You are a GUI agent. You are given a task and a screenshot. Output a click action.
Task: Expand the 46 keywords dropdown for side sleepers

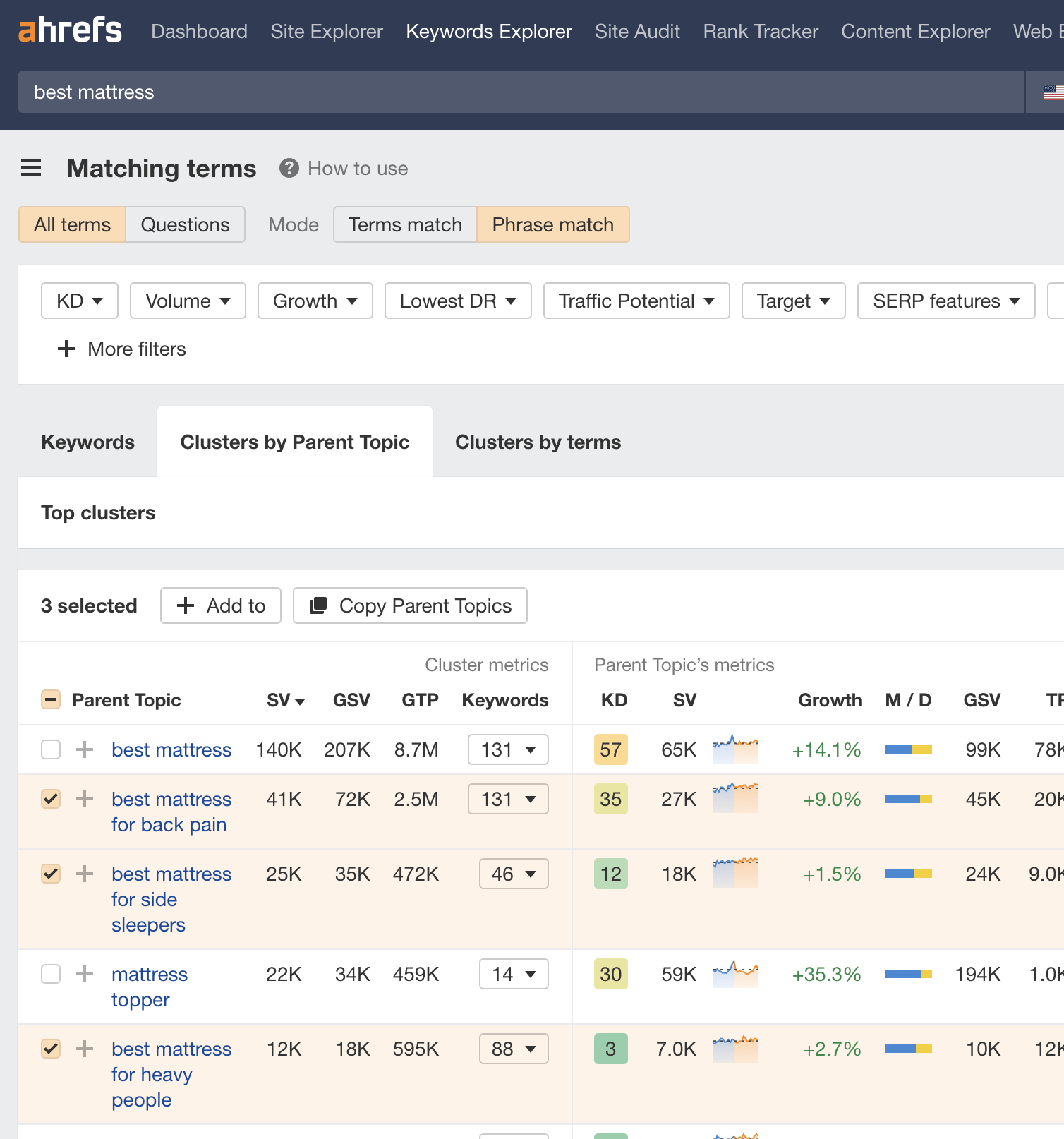(513, 874)
